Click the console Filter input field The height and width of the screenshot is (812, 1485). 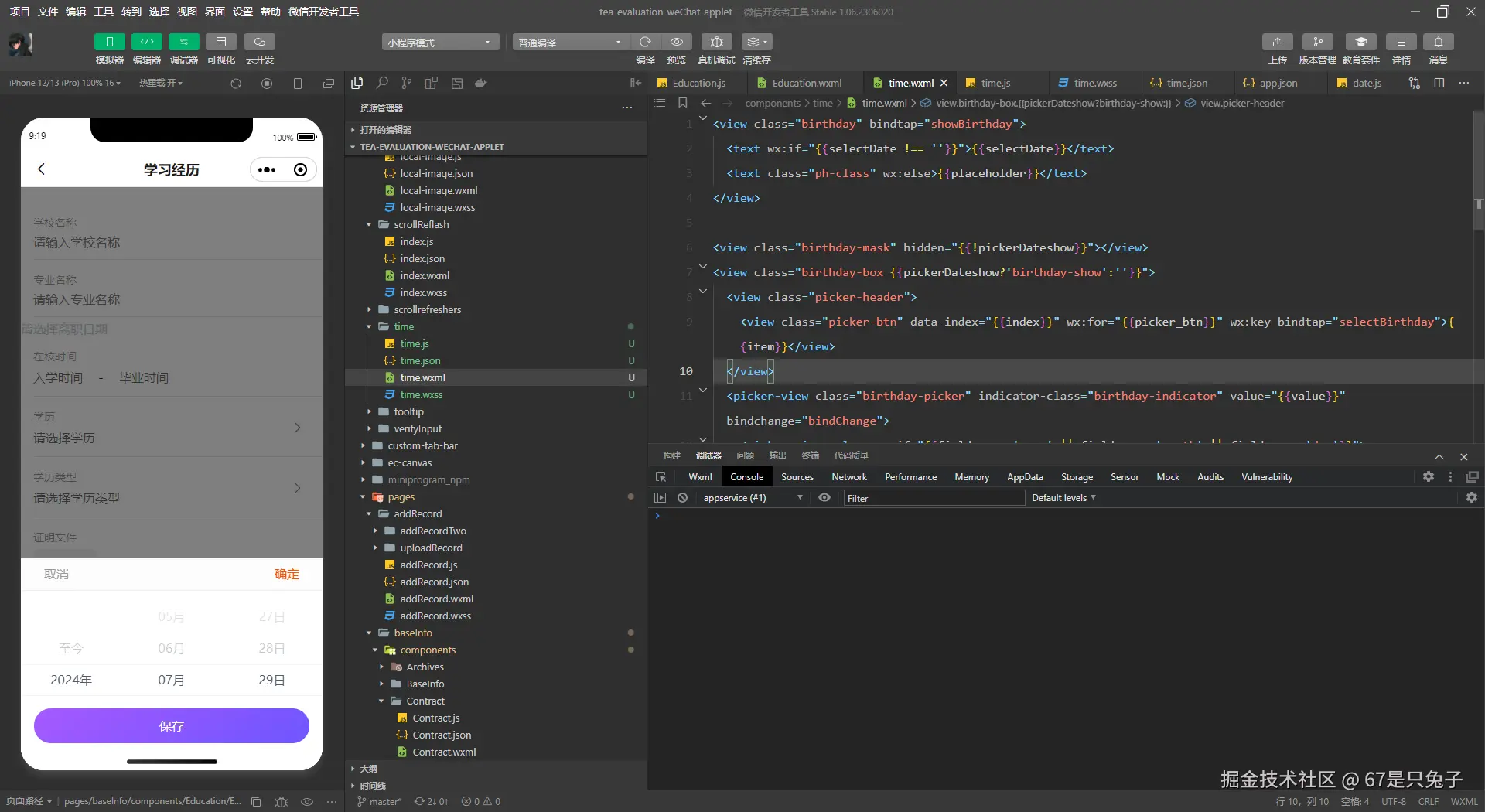coord(934,498)
